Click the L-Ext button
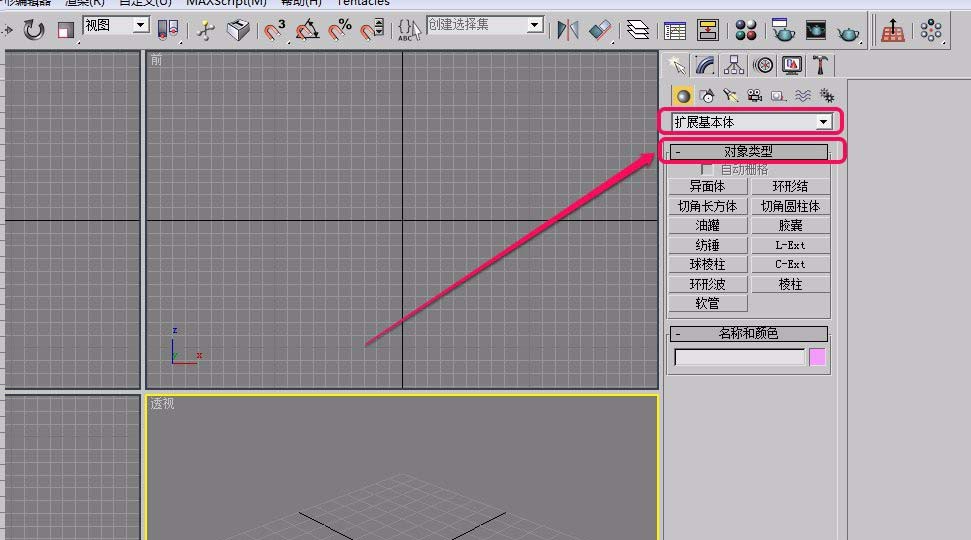 click(790, 245)
